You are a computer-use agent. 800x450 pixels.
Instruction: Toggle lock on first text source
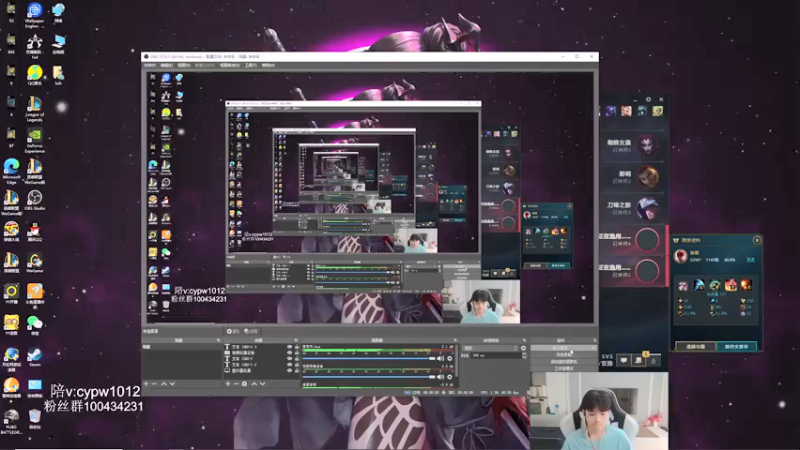click(296, 347)
